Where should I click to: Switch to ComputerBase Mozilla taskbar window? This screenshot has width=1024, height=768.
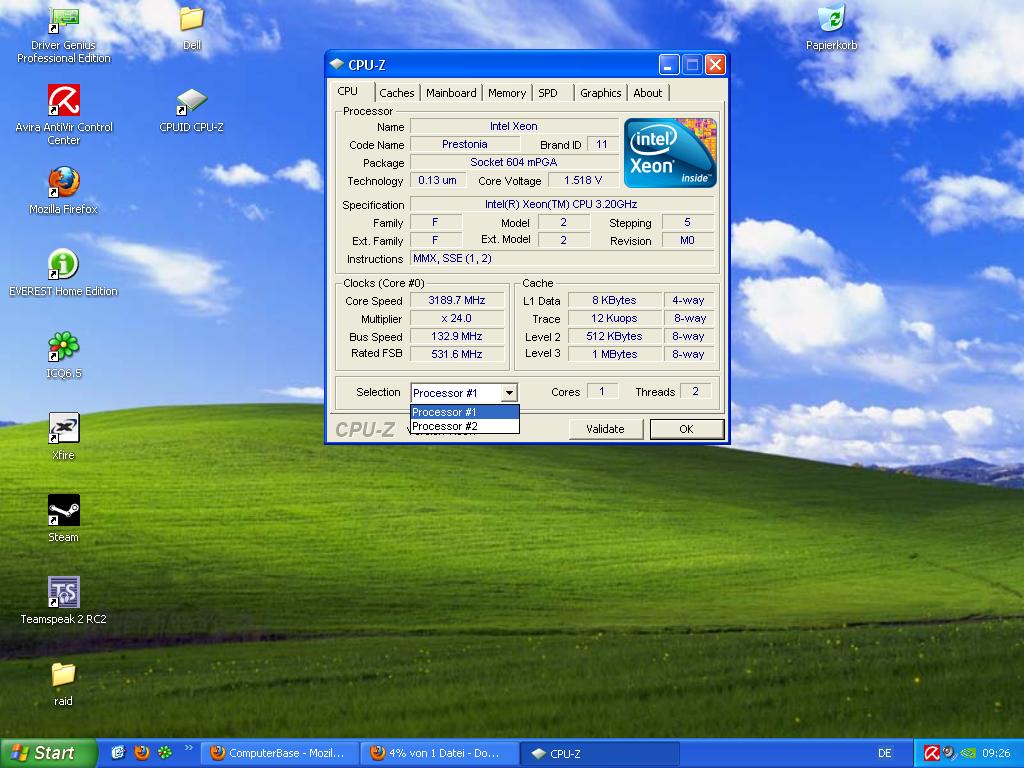(280, 753)
